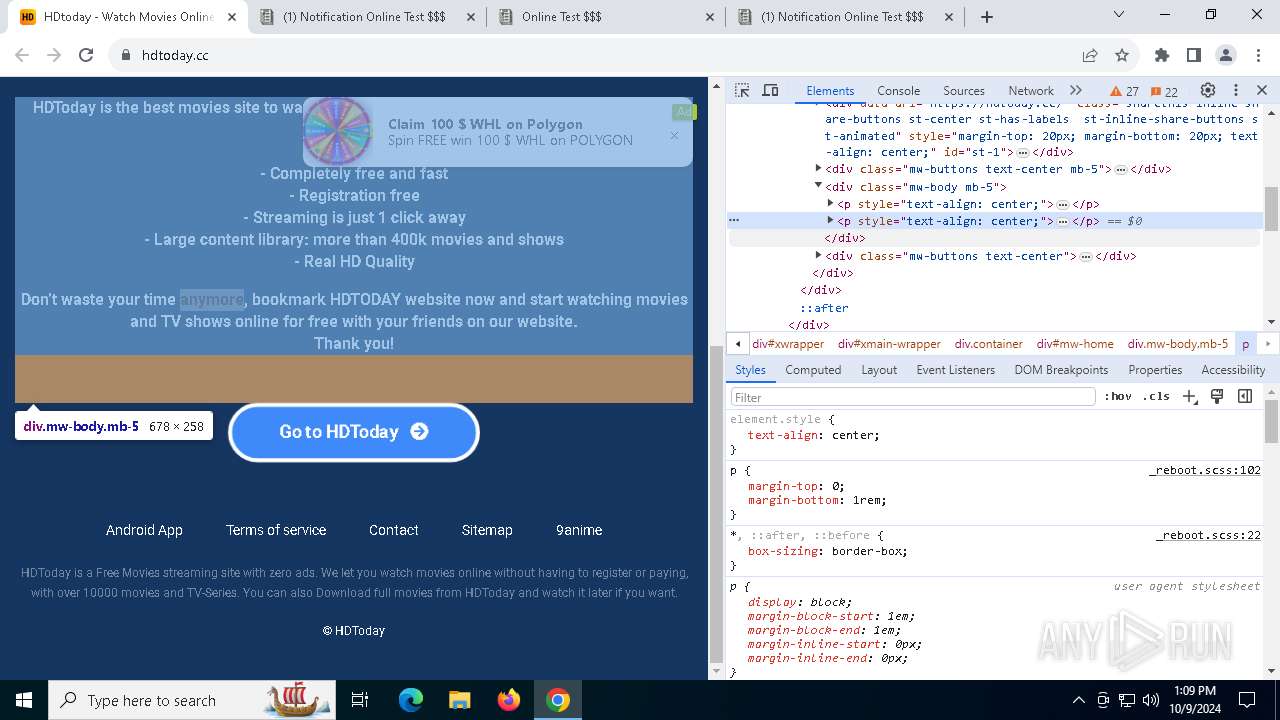Click the 22 issues indicator
Viewport: 1280px width, 720px height.
coord(1164,91)
